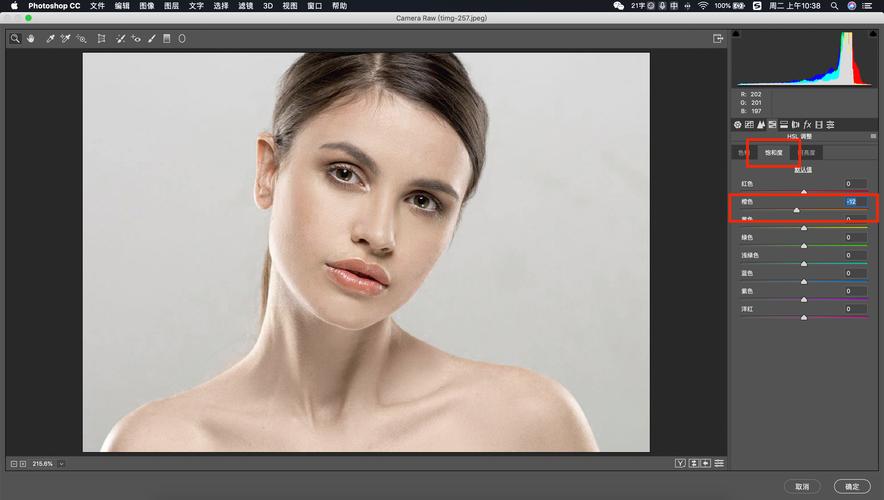884x500 pixels.
Task: Select the Transform tool
Action: point(101,38)
